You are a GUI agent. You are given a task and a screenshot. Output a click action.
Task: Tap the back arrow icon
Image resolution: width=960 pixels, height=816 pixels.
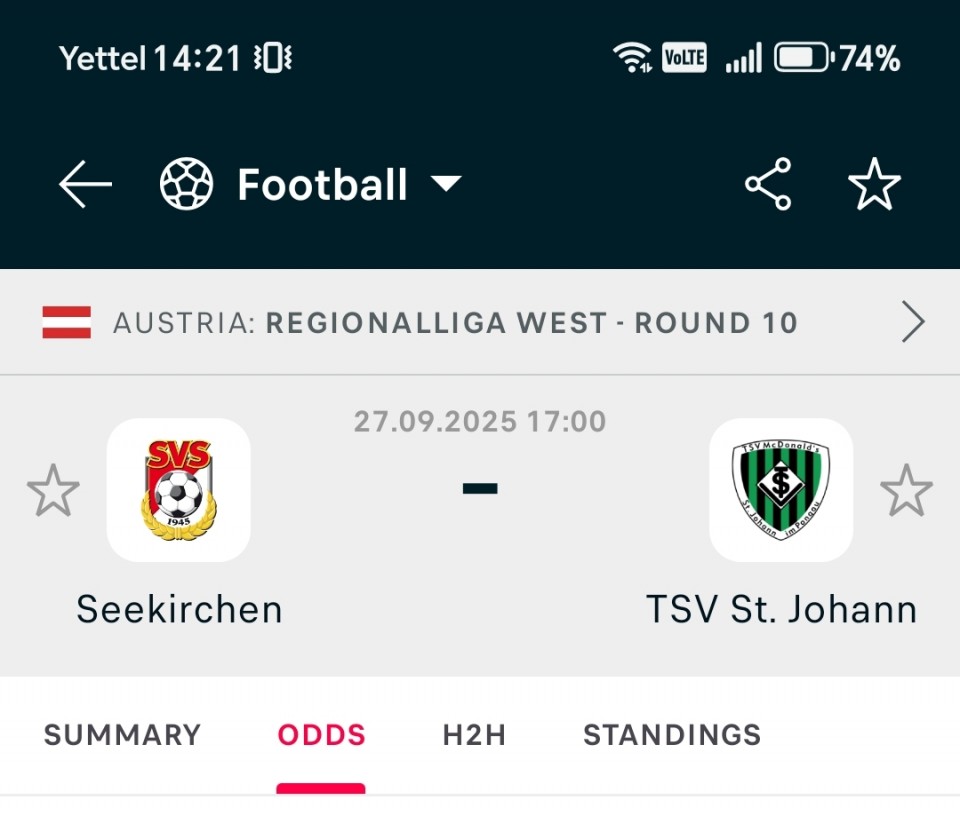[x=85, y=185]
